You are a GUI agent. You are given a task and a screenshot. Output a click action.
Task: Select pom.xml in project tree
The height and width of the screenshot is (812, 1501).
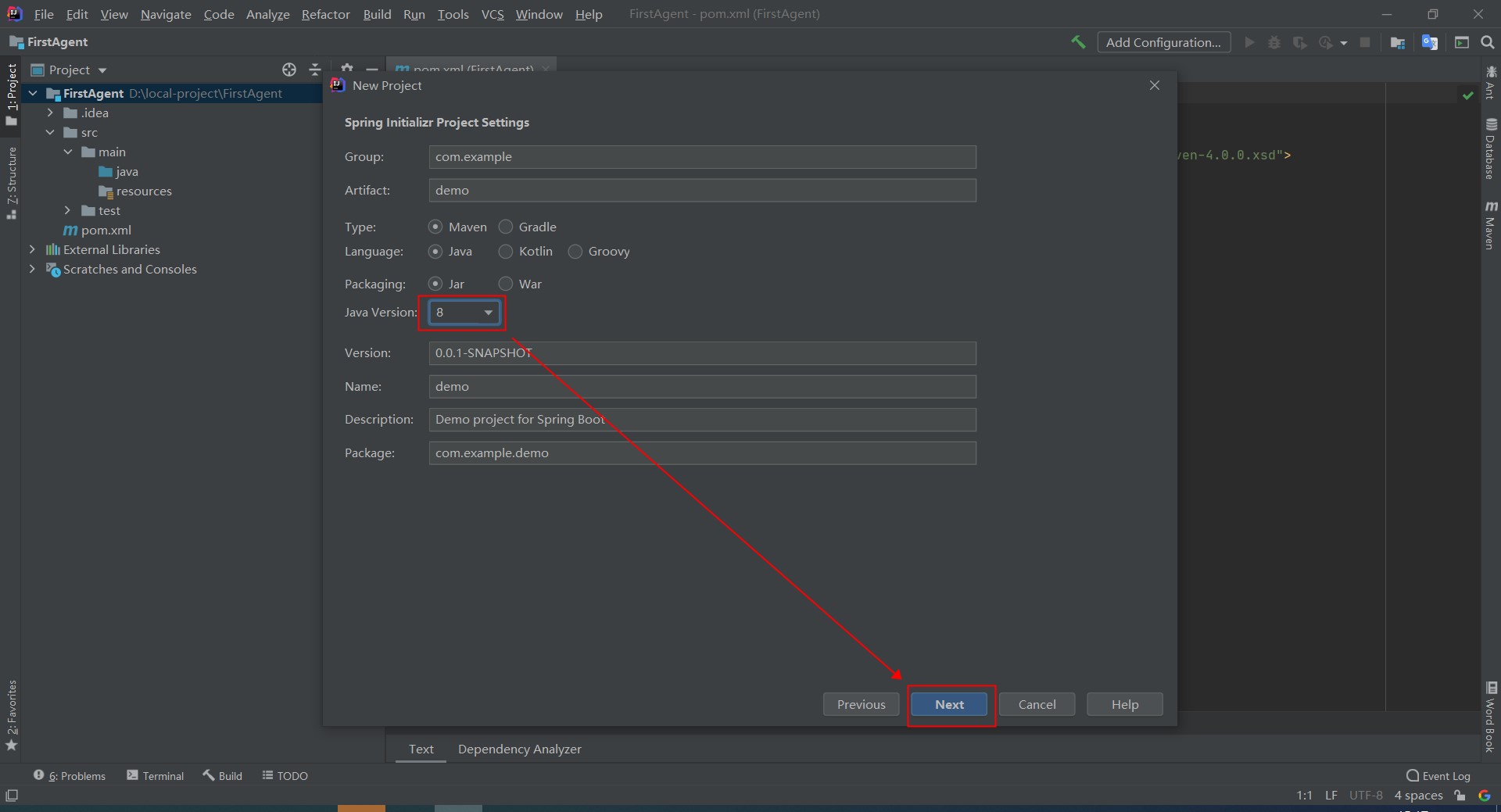click(98, 230)
